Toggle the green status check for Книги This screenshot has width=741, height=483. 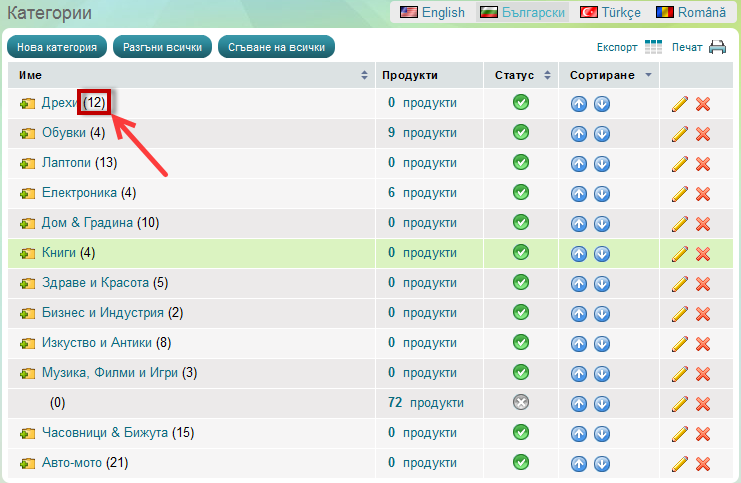tap(520, 252)
